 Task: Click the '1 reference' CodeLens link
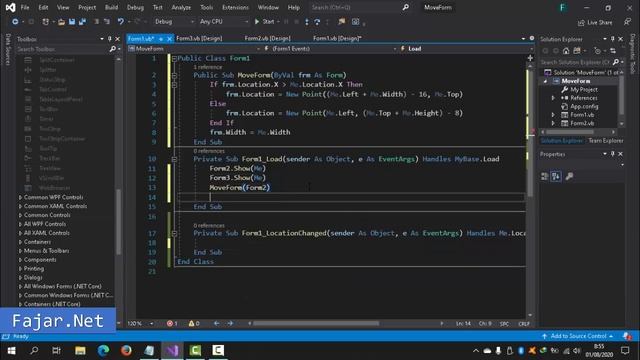point(208,67)
